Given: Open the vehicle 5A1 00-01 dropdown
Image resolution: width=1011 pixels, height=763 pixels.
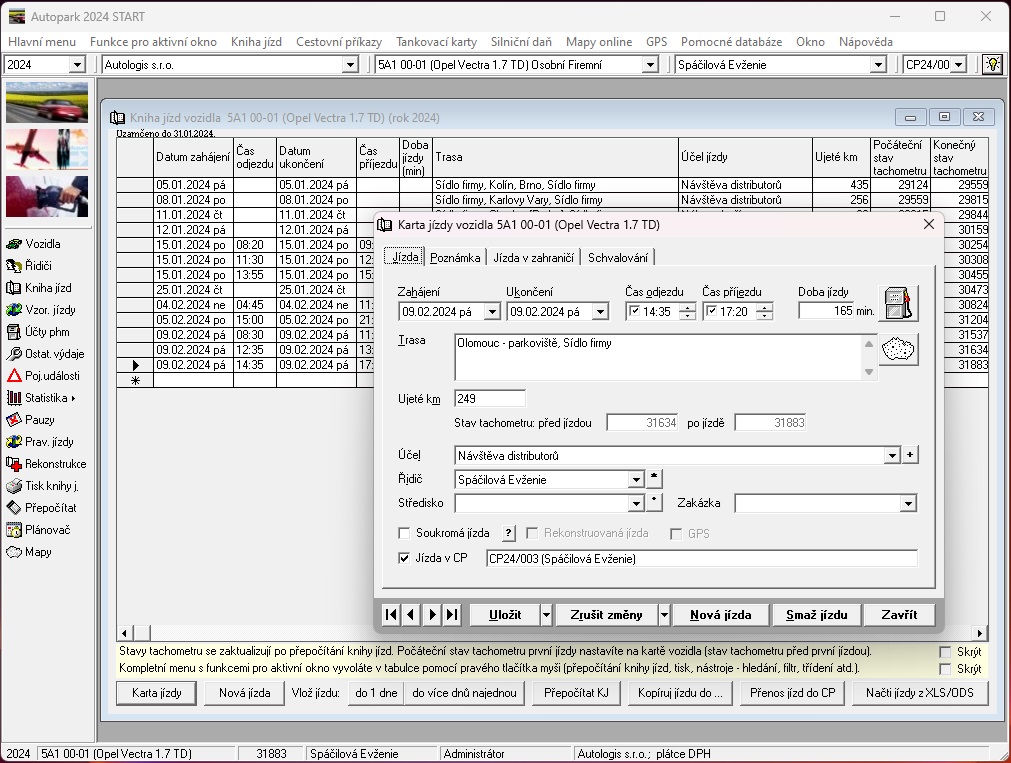Looking at the screenshot, I should point(651,64).
